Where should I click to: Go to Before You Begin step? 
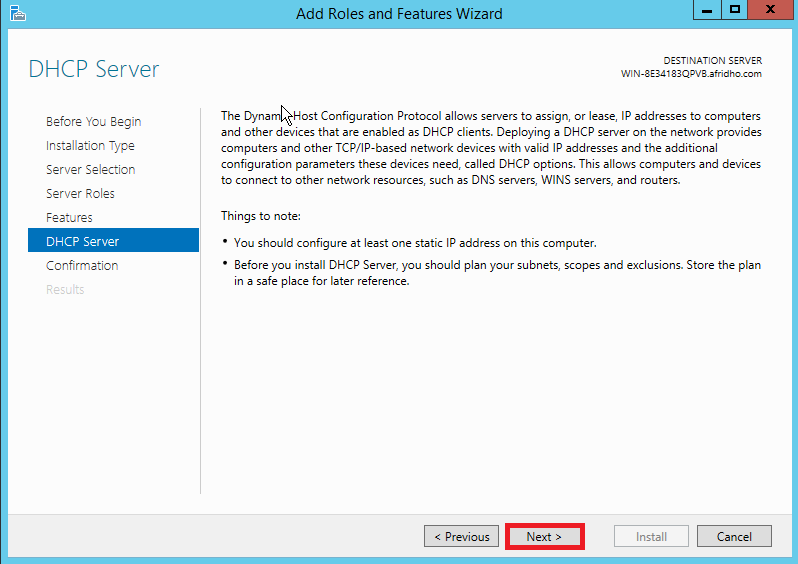(93, 122)
